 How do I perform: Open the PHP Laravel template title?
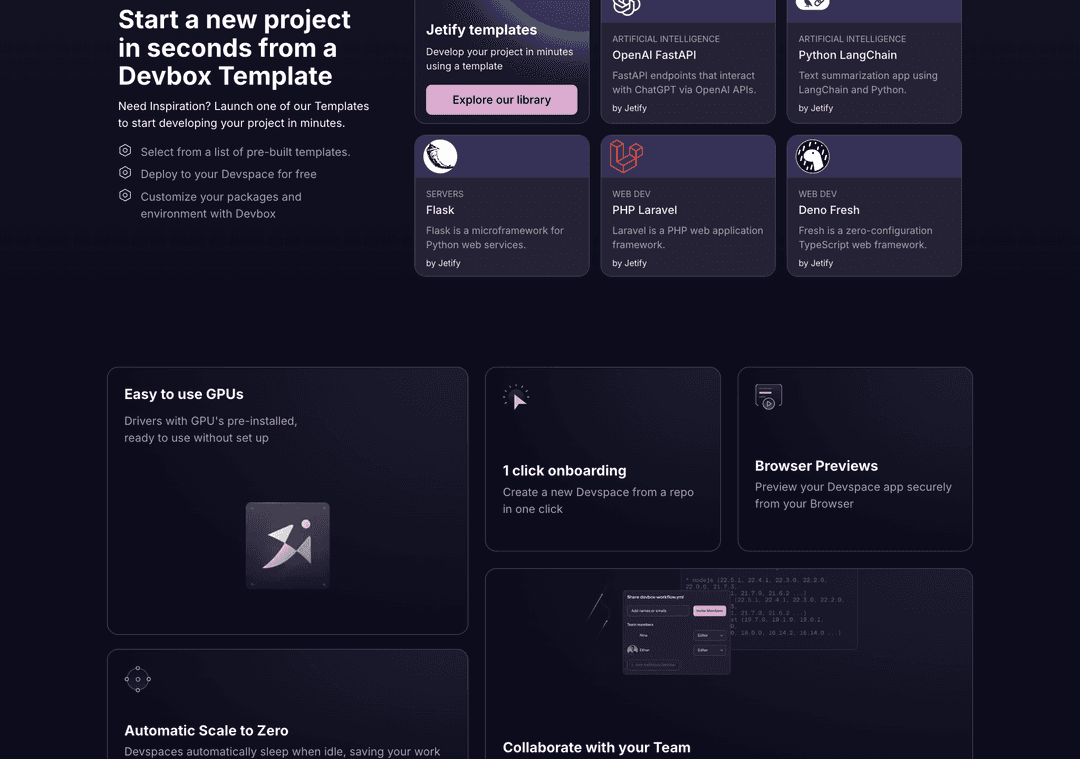click(x=644, y=210)
